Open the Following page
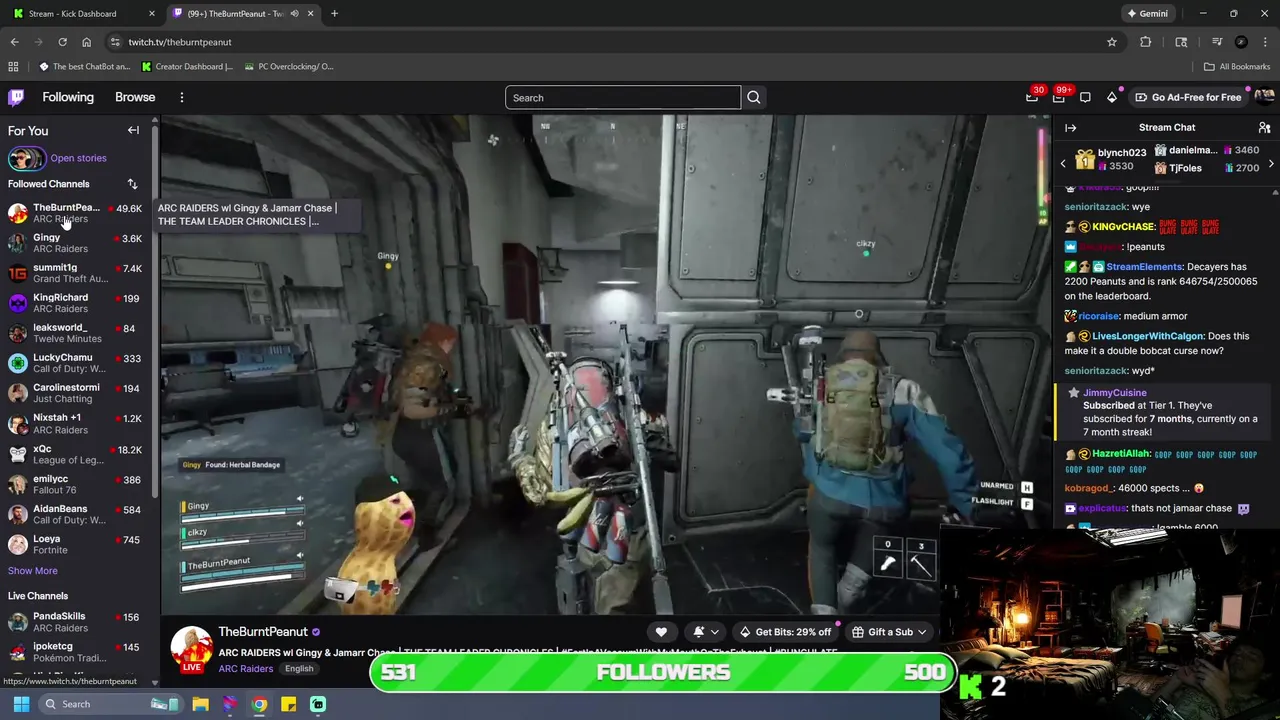This screenshot has height=720, width=1280. pos(68,97)
